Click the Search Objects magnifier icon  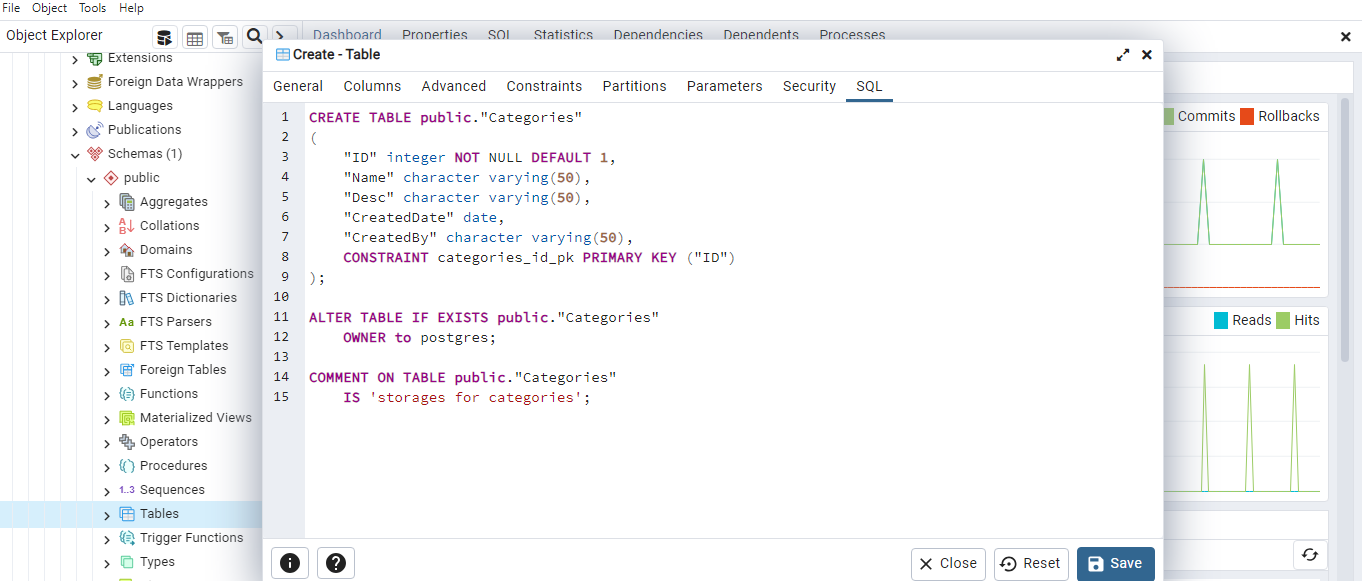[255, 37]
